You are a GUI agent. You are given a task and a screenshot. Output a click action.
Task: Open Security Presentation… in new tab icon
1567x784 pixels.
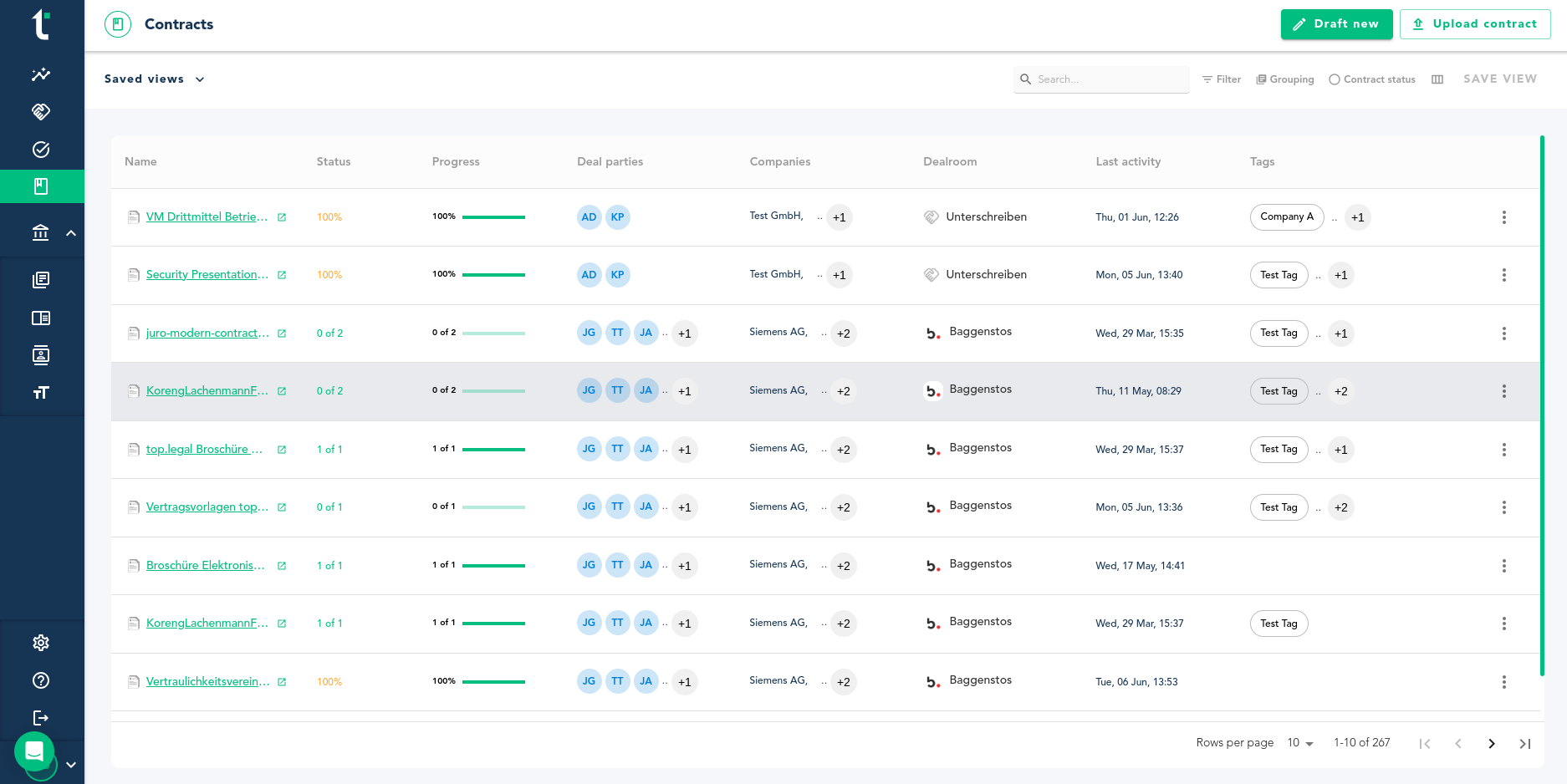click(282, 275)
